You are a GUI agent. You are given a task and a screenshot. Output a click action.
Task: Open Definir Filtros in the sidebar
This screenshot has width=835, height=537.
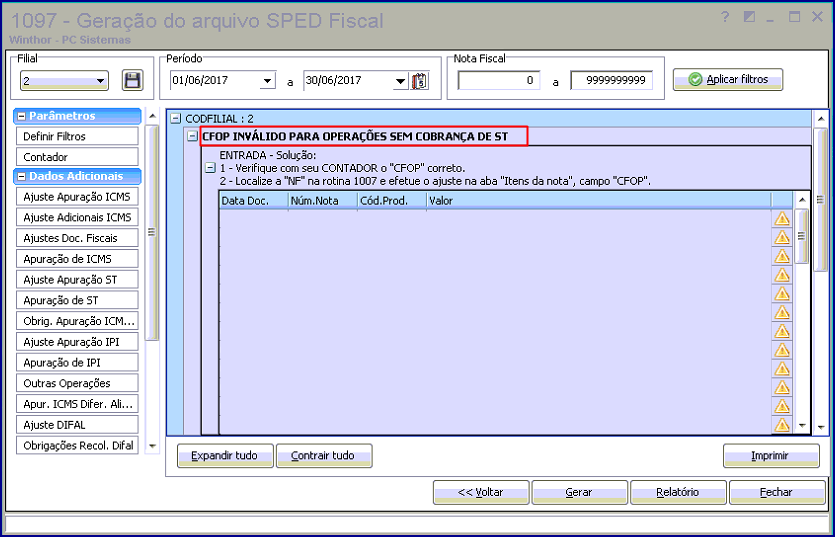coord(77,136)
